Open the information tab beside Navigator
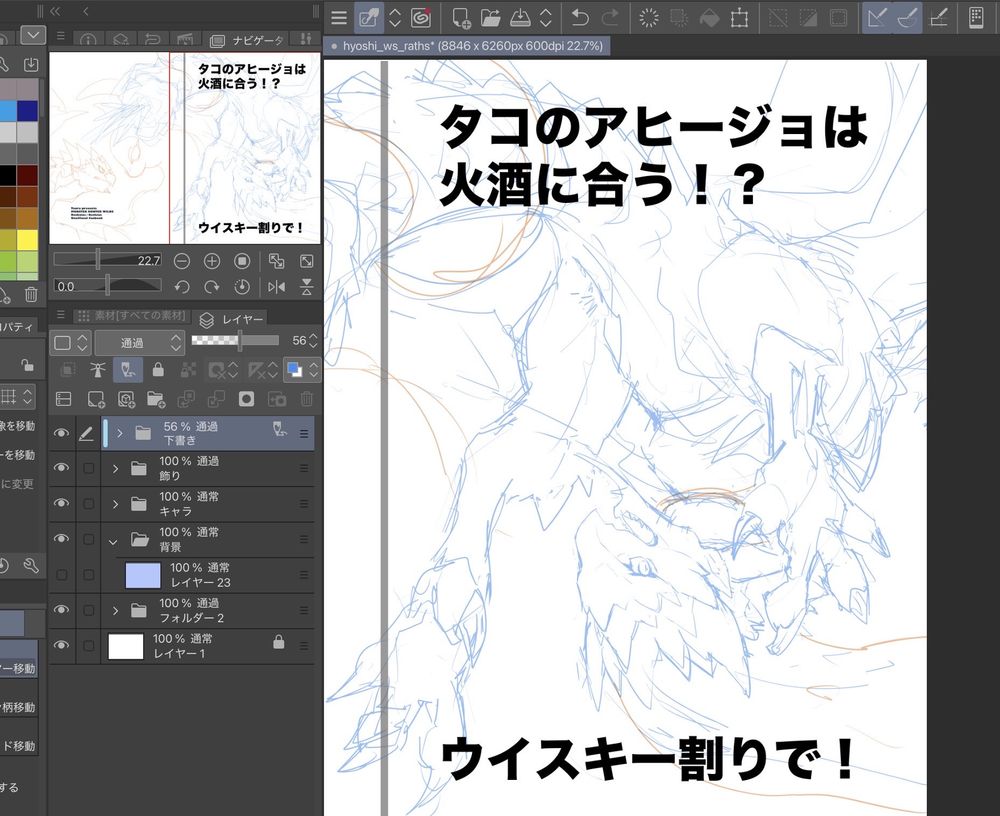This screenshot has width=1000, height=816. (88, 41)
